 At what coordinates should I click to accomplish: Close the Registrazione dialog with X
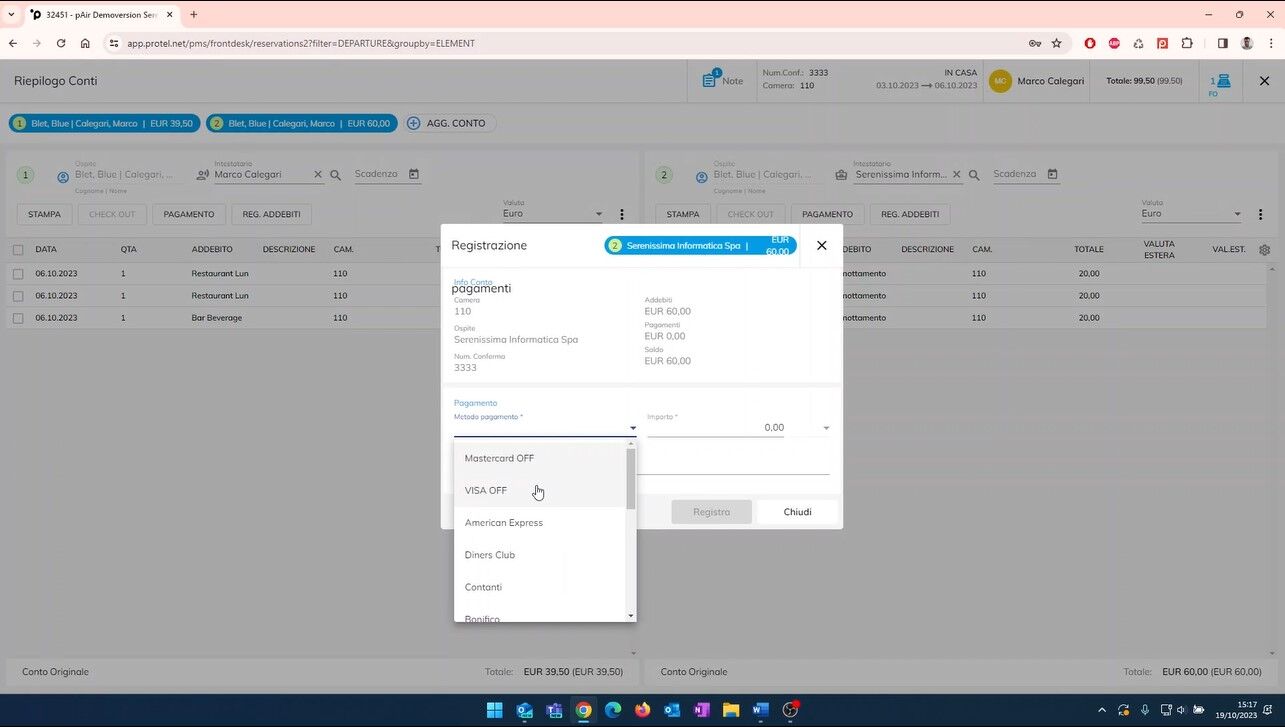click(821, 245)
